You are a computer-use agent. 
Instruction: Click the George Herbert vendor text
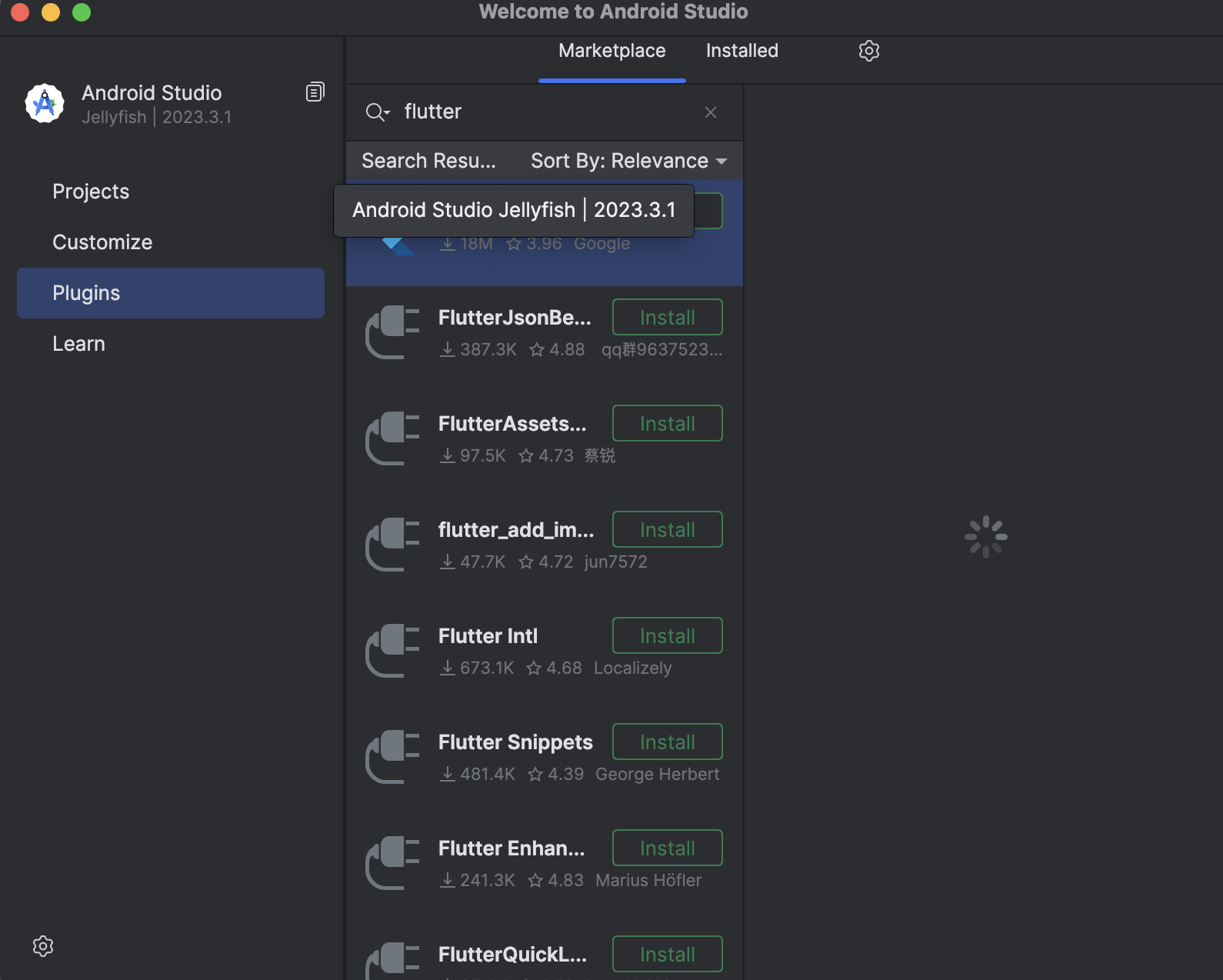tap(658, 774)
